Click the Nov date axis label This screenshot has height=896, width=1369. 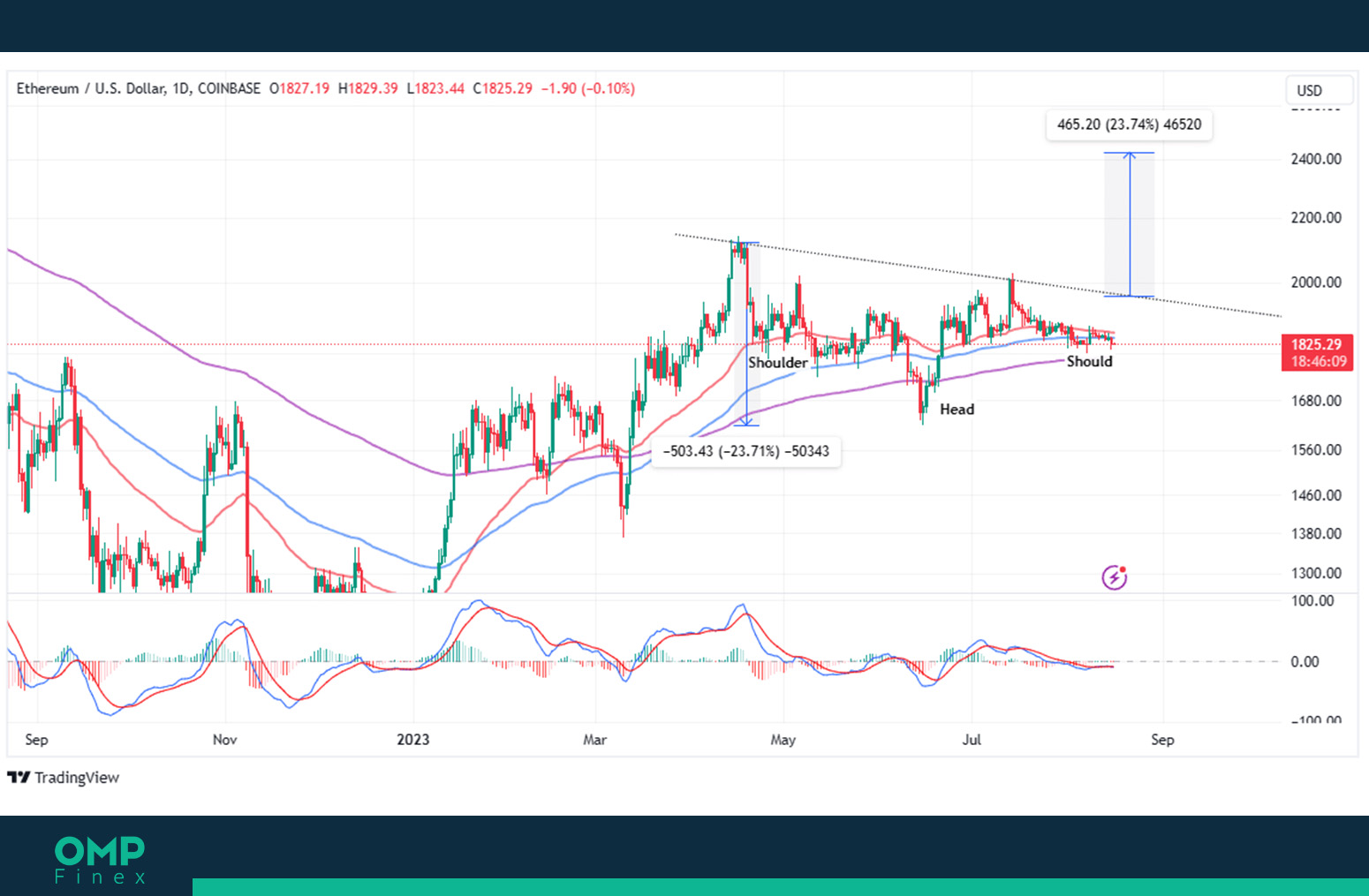click(225, 740)
